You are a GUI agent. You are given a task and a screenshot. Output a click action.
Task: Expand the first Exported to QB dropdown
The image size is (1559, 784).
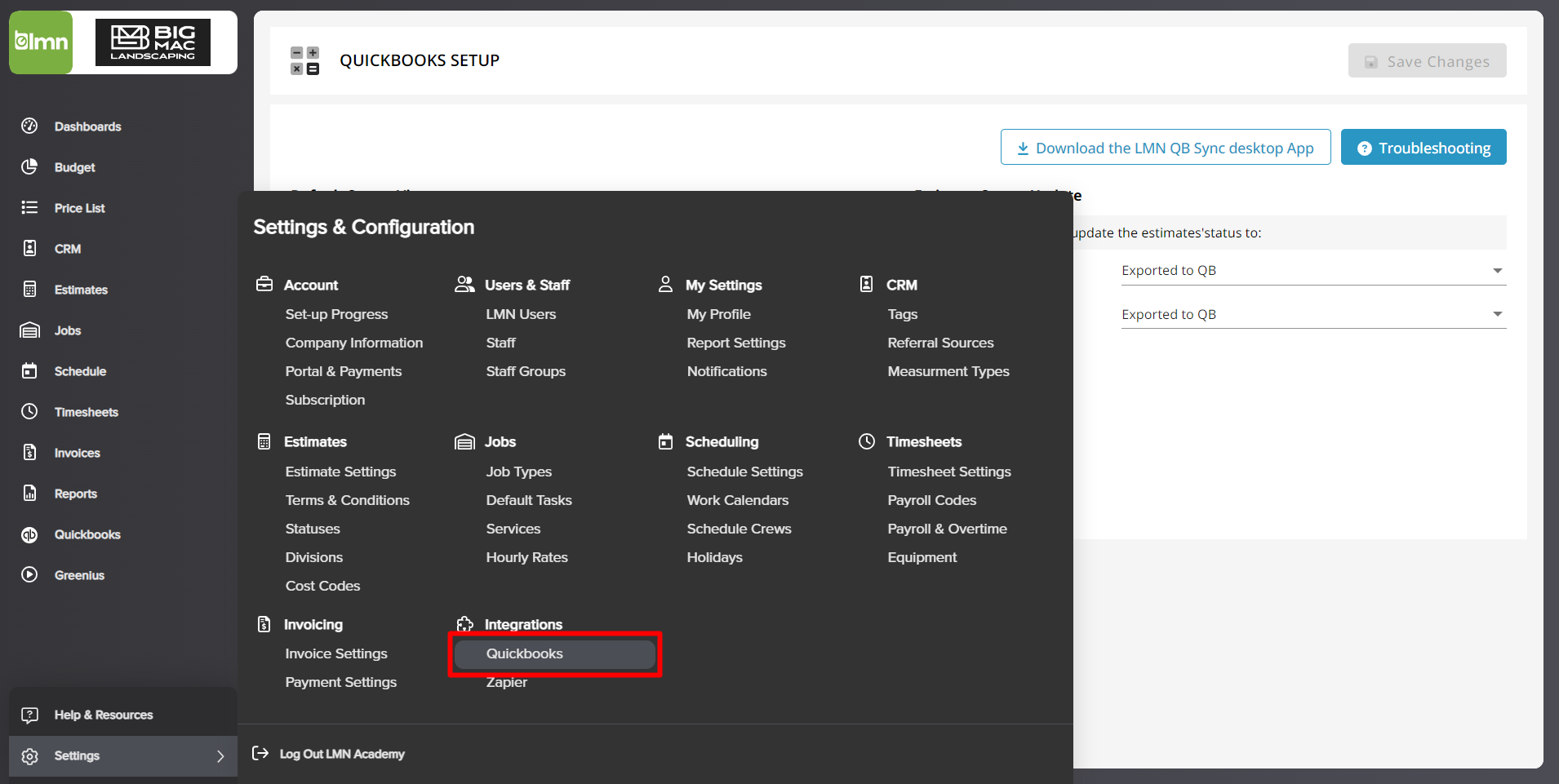coord(1312,271)
